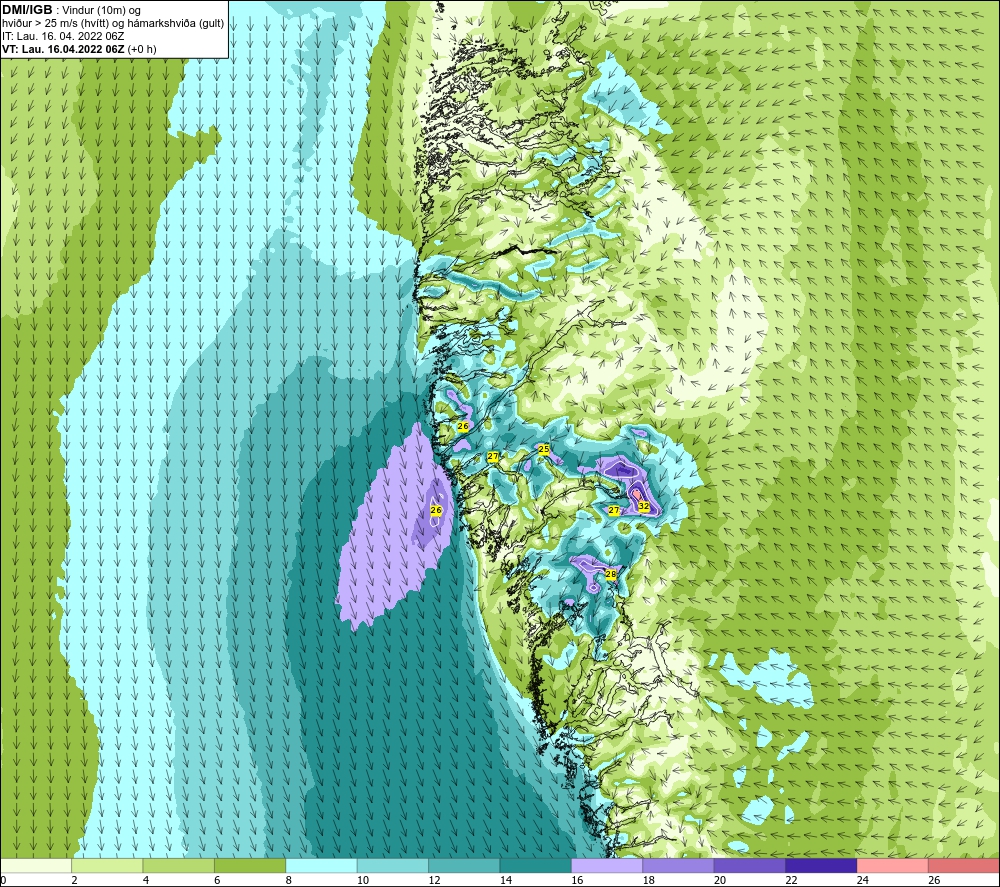Click the 16–18 m/s light purple legend swatch

point(607,865)
